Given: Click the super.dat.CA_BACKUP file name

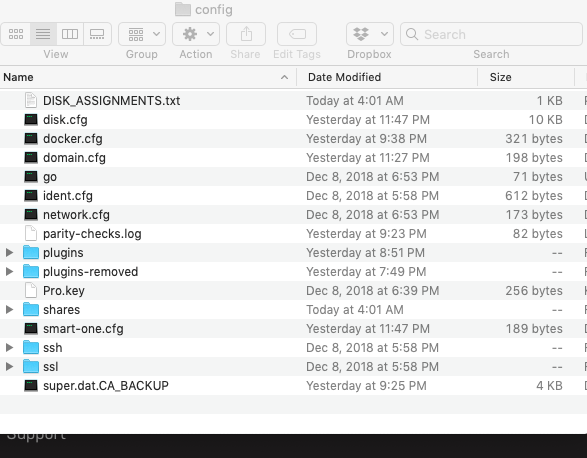Looking at the screenshot, I should click(106, 386).
